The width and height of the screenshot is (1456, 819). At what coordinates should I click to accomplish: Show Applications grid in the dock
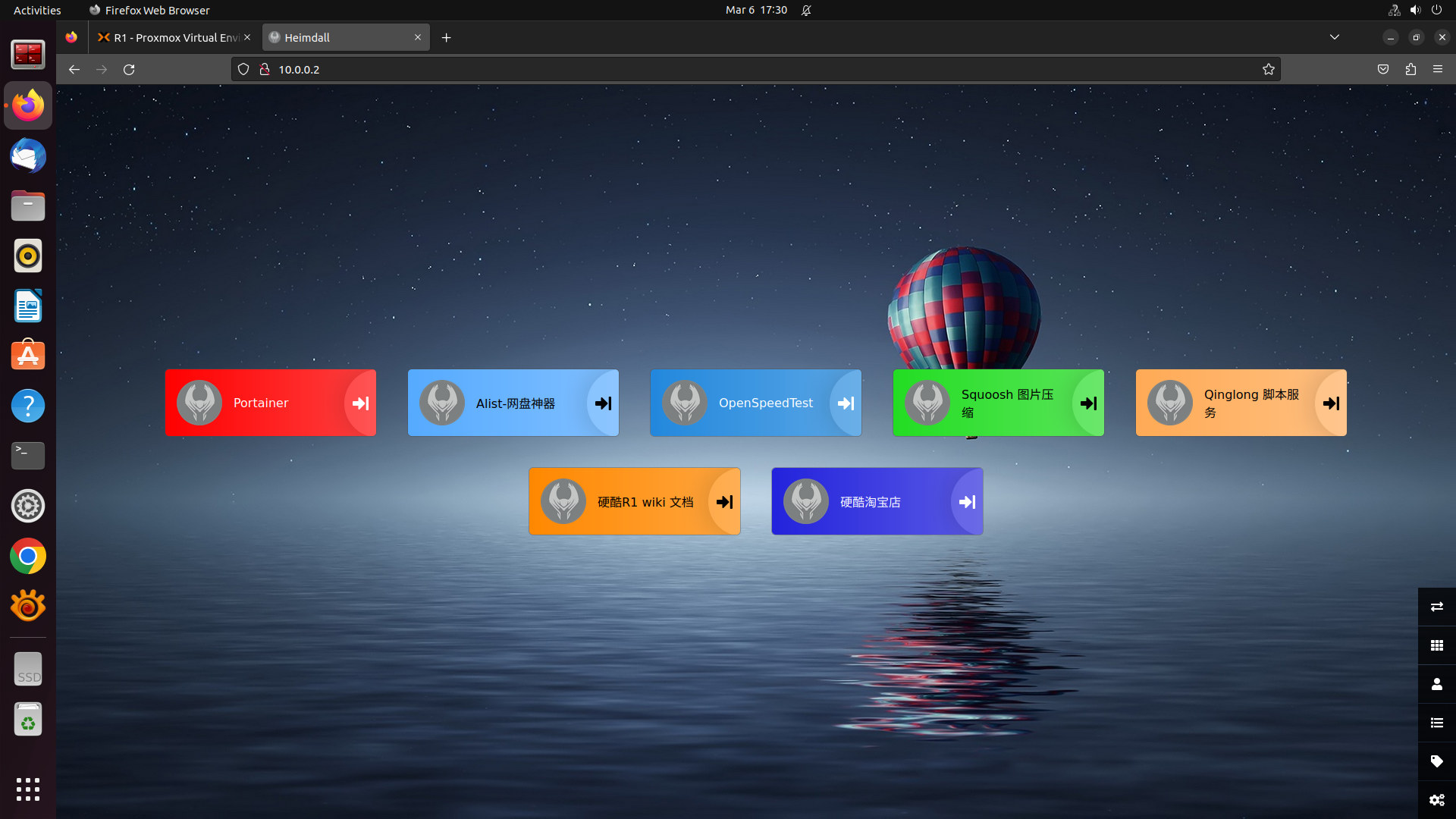pyautogui.click(x=28, y=789)
